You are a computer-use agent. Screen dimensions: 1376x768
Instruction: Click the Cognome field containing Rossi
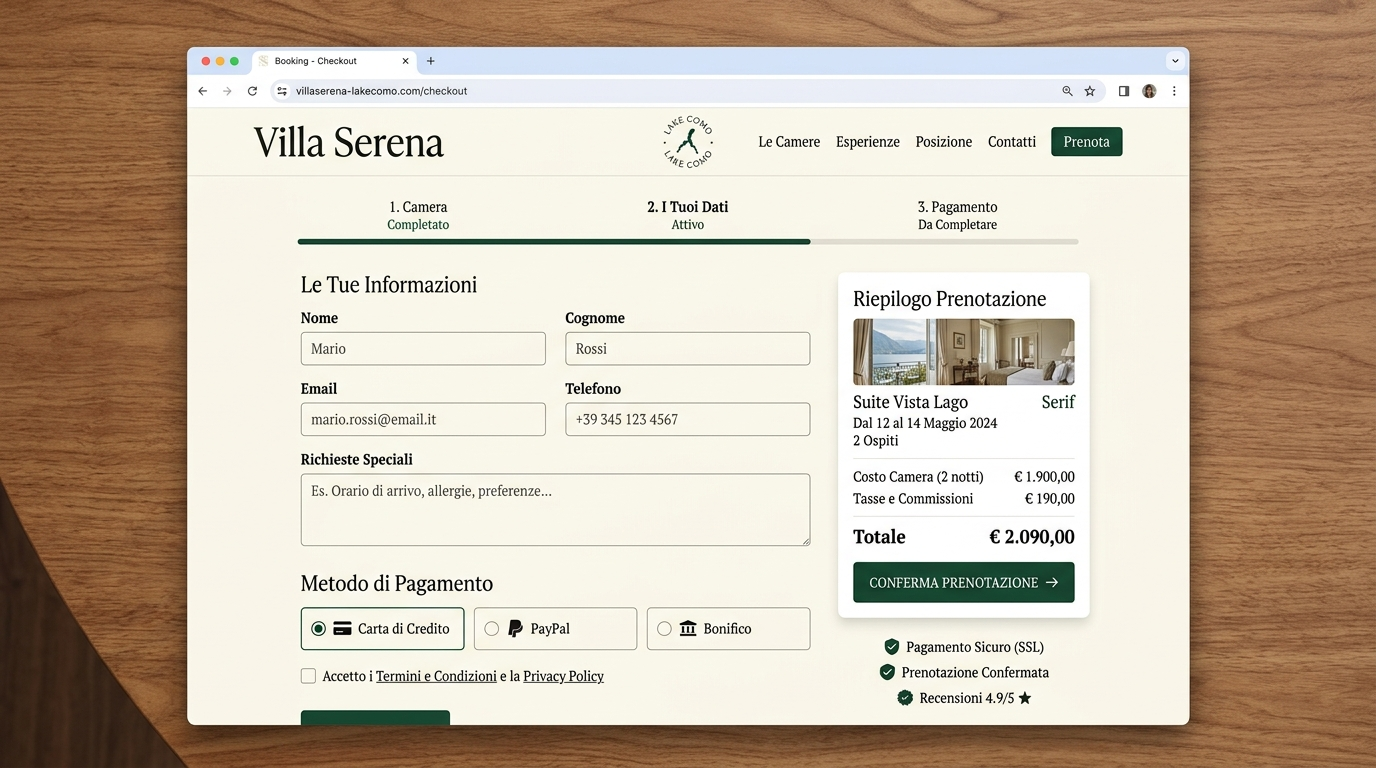coord(688,349)
